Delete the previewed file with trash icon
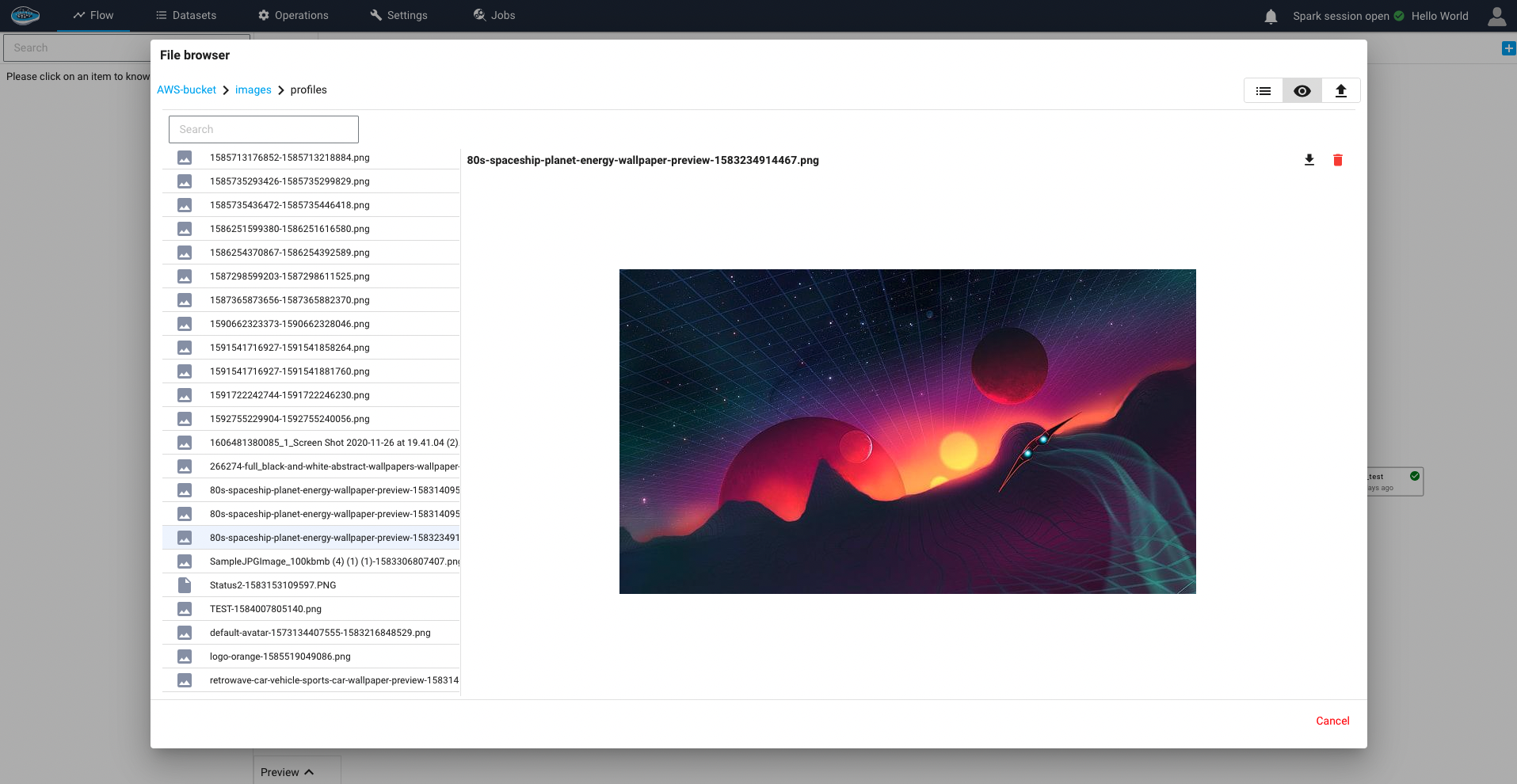Viewport: 1517px width, 784px height. click(x=1337, y=160)
